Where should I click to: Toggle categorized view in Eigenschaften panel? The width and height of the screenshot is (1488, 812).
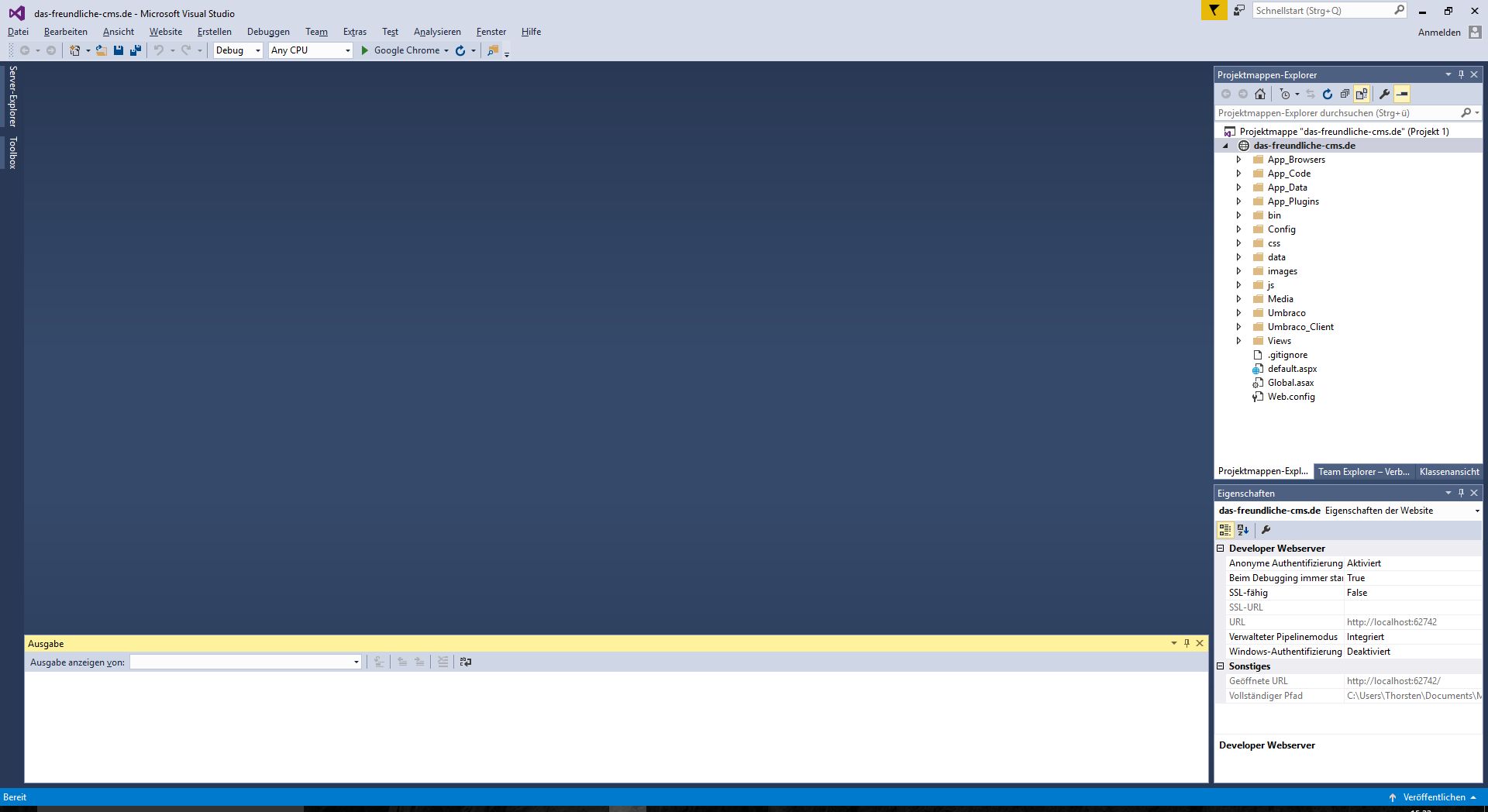click(x=1225, y=530)
